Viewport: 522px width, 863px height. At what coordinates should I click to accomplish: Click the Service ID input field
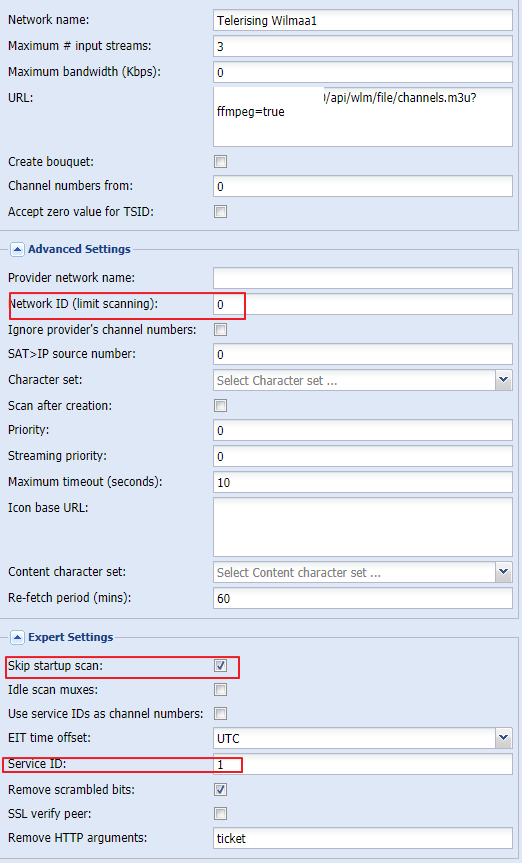pyautogui.click(x=363, y=764)
